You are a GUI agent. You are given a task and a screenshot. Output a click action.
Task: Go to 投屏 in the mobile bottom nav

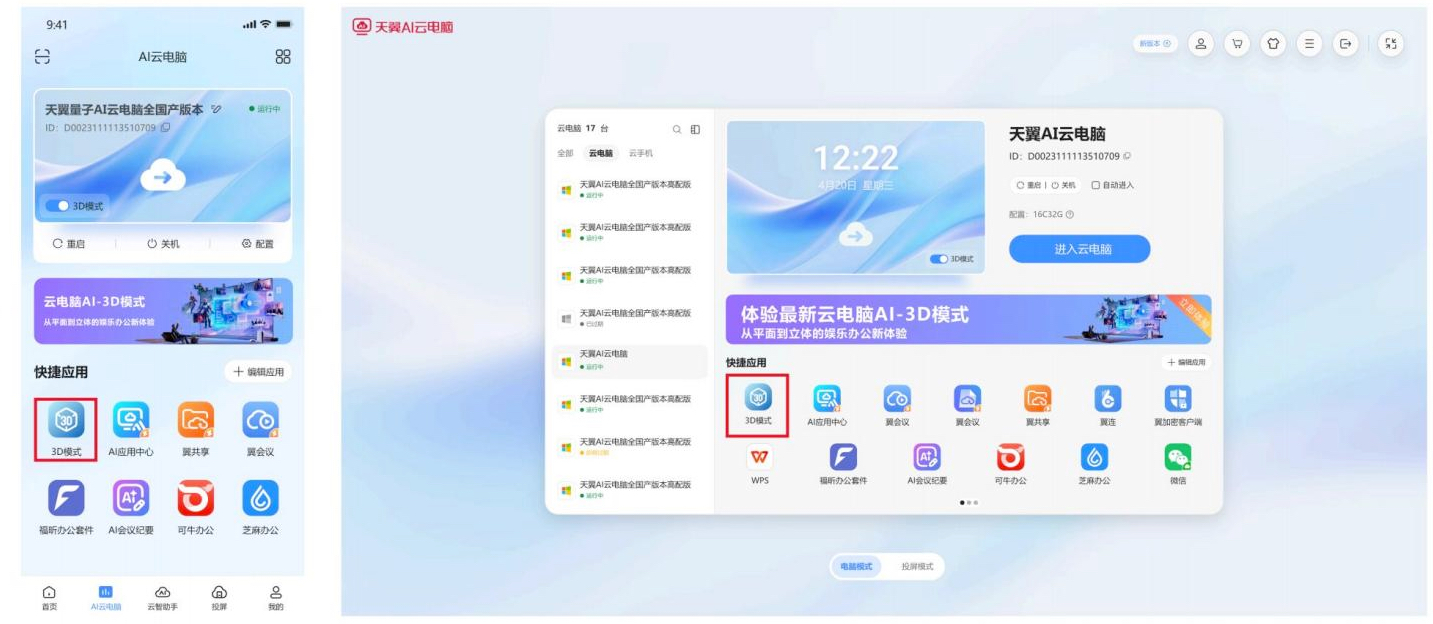(x=219, y=598)
